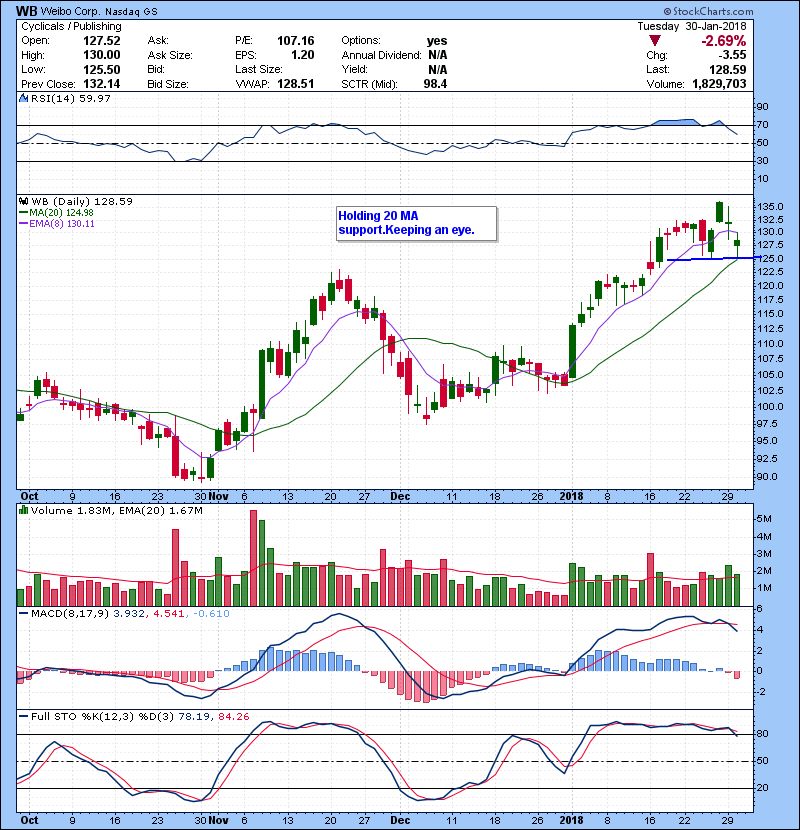Click the Options value yes

[437, 41]
